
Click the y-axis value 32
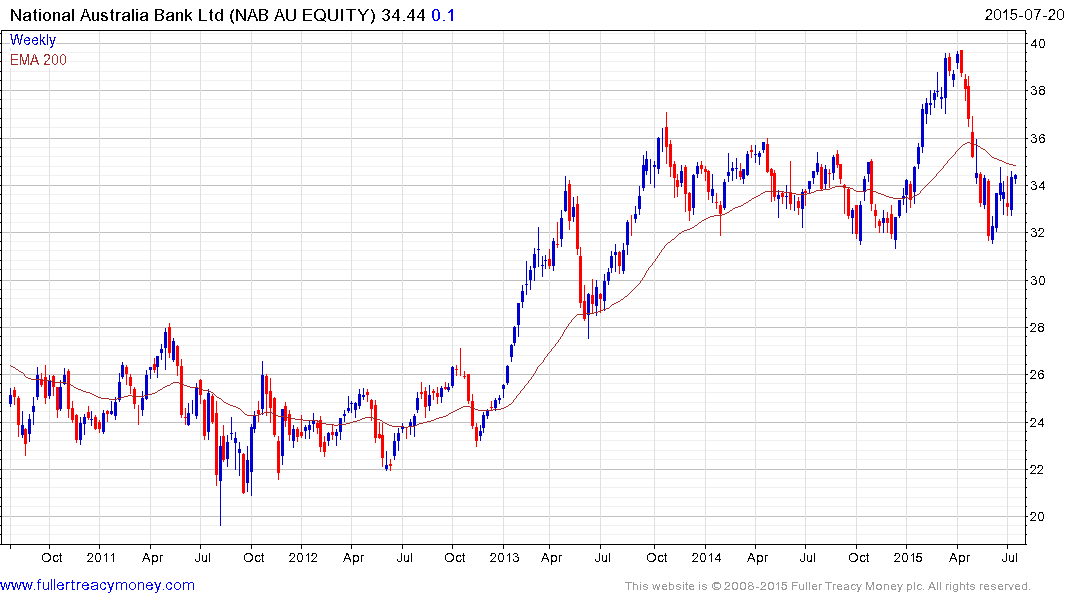(x=1037, y=233)
